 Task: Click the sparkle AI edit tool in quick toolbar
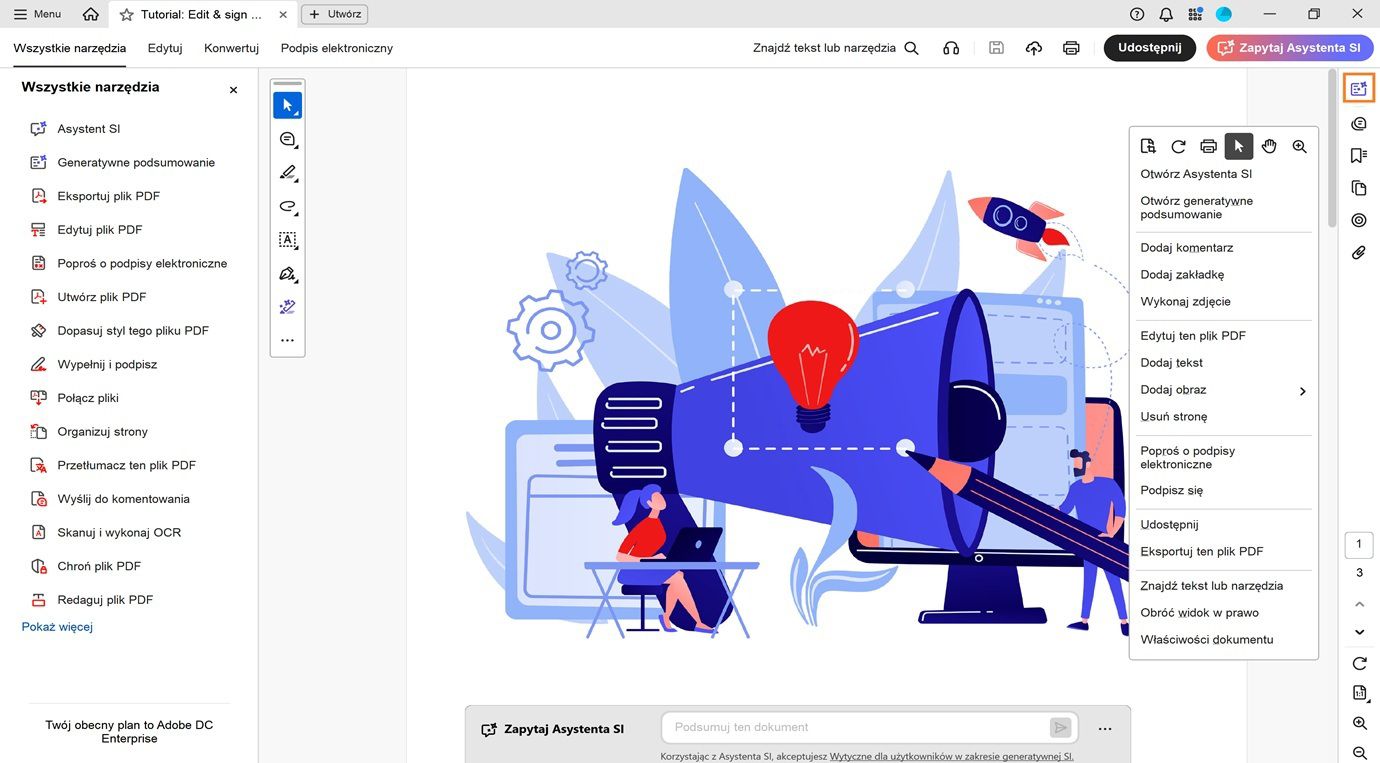(287, 307)
